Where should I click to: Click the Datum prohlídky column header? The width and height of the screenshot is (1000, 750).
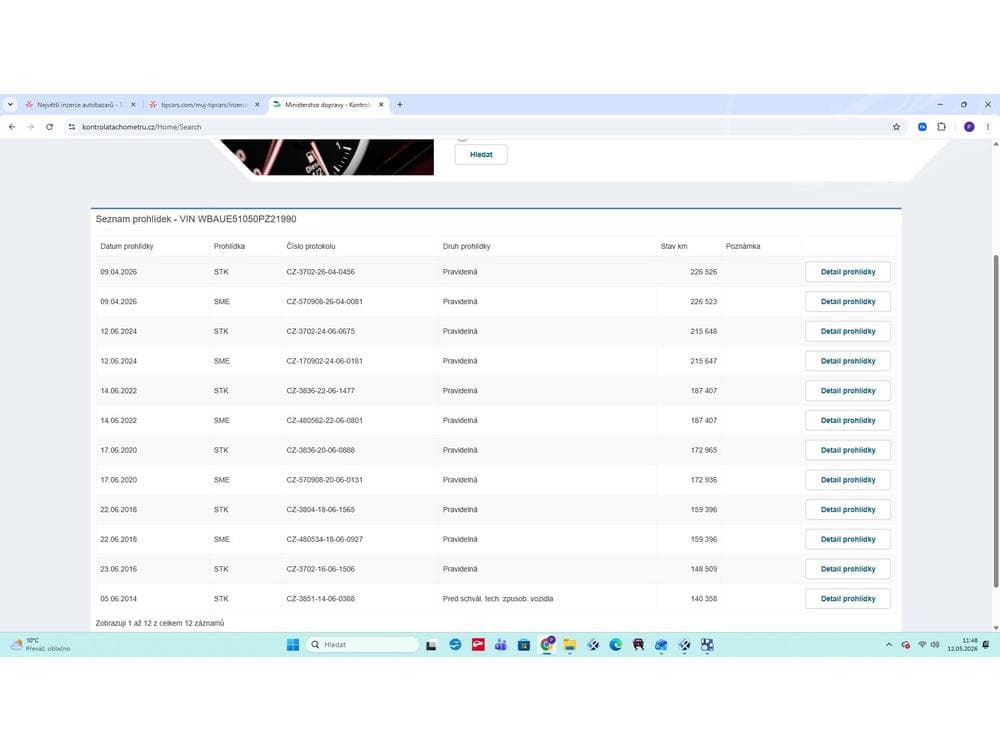point(127,246)
